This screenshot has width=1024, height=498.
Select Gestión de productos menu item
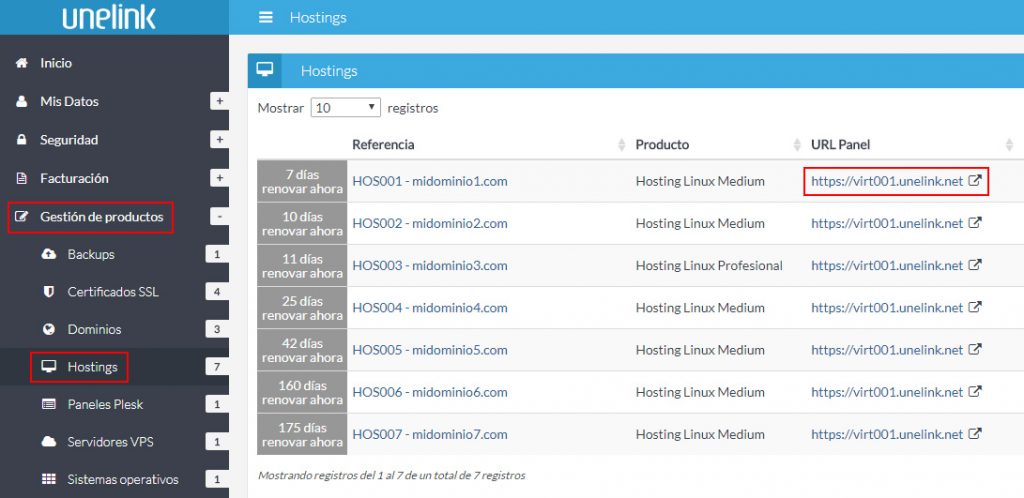click(101, 217)
